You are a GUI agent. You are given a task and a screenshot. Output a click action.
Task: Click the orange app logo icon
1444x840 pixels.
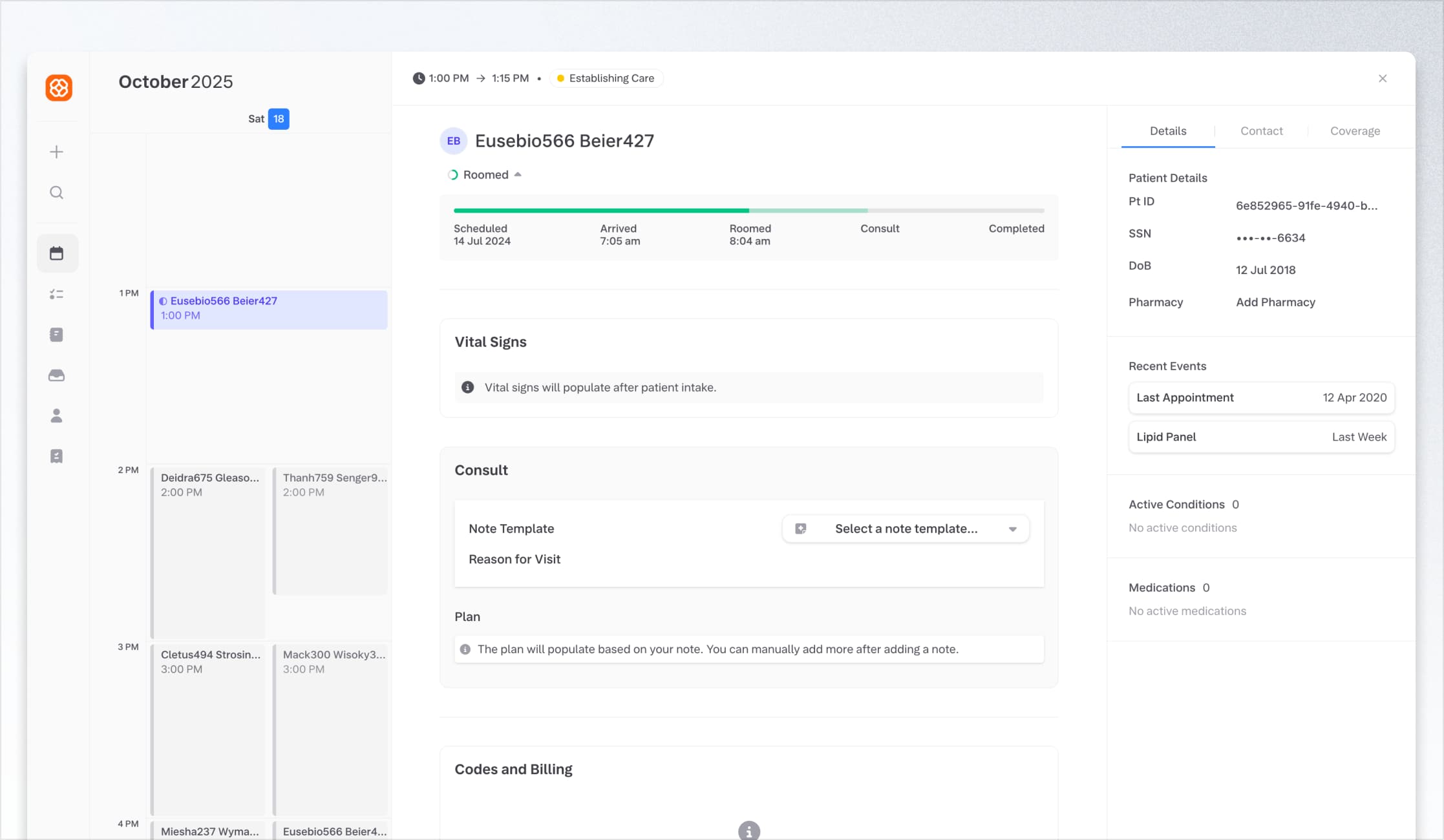point(58,88)
